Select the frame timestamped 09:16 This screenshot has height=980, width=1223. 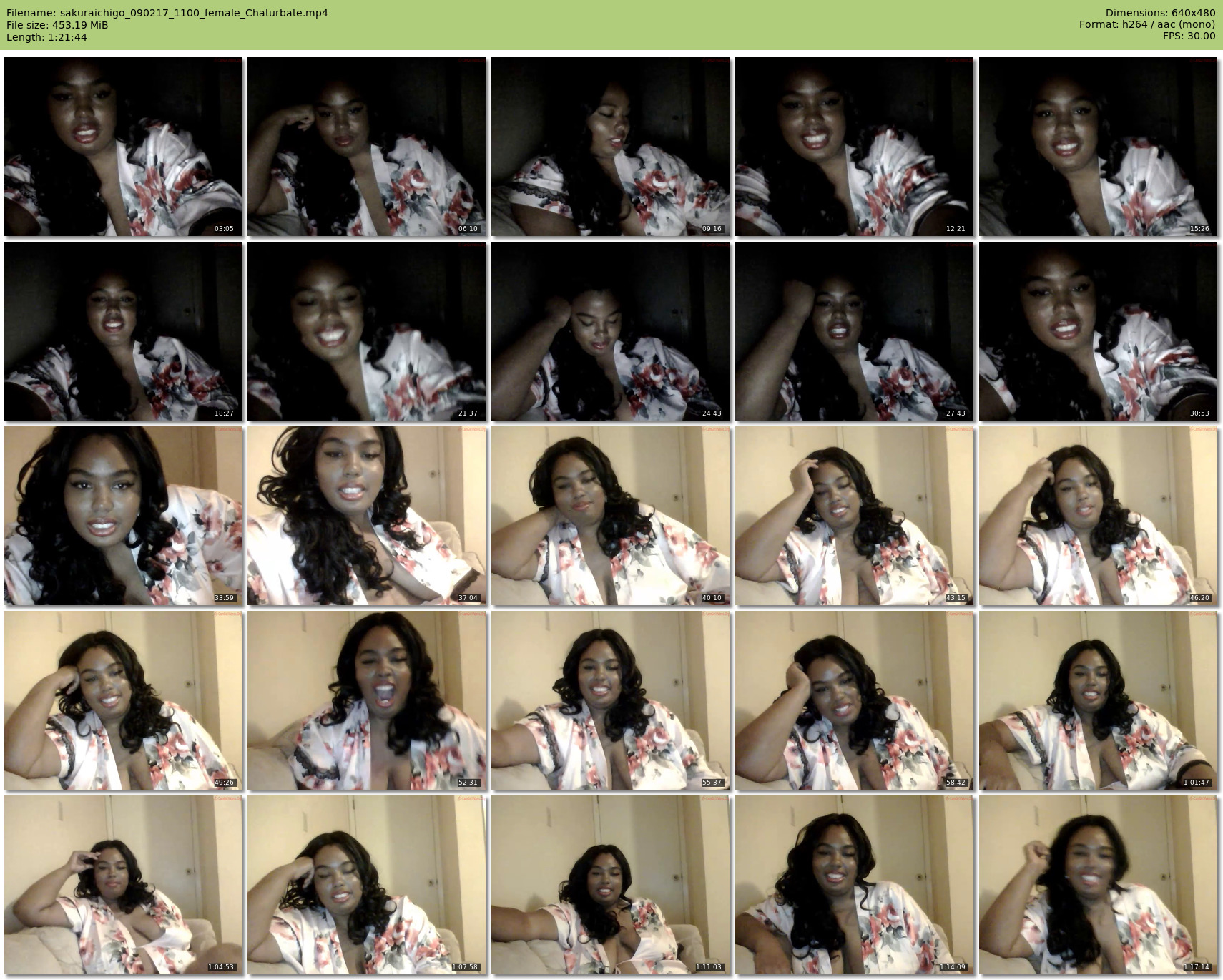[611, 147]
